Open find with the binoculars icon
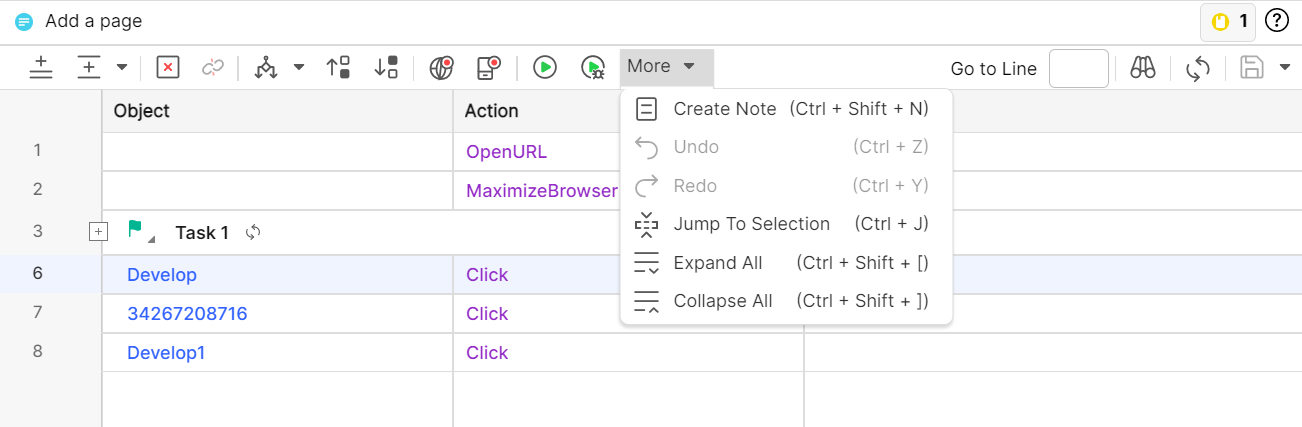 (1143, 68)
